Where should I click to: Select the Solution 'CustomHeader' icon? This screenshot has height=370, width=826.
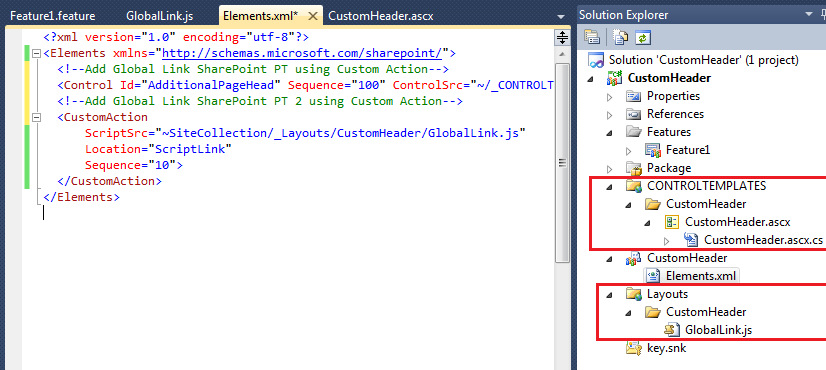(x=596, y=60)
